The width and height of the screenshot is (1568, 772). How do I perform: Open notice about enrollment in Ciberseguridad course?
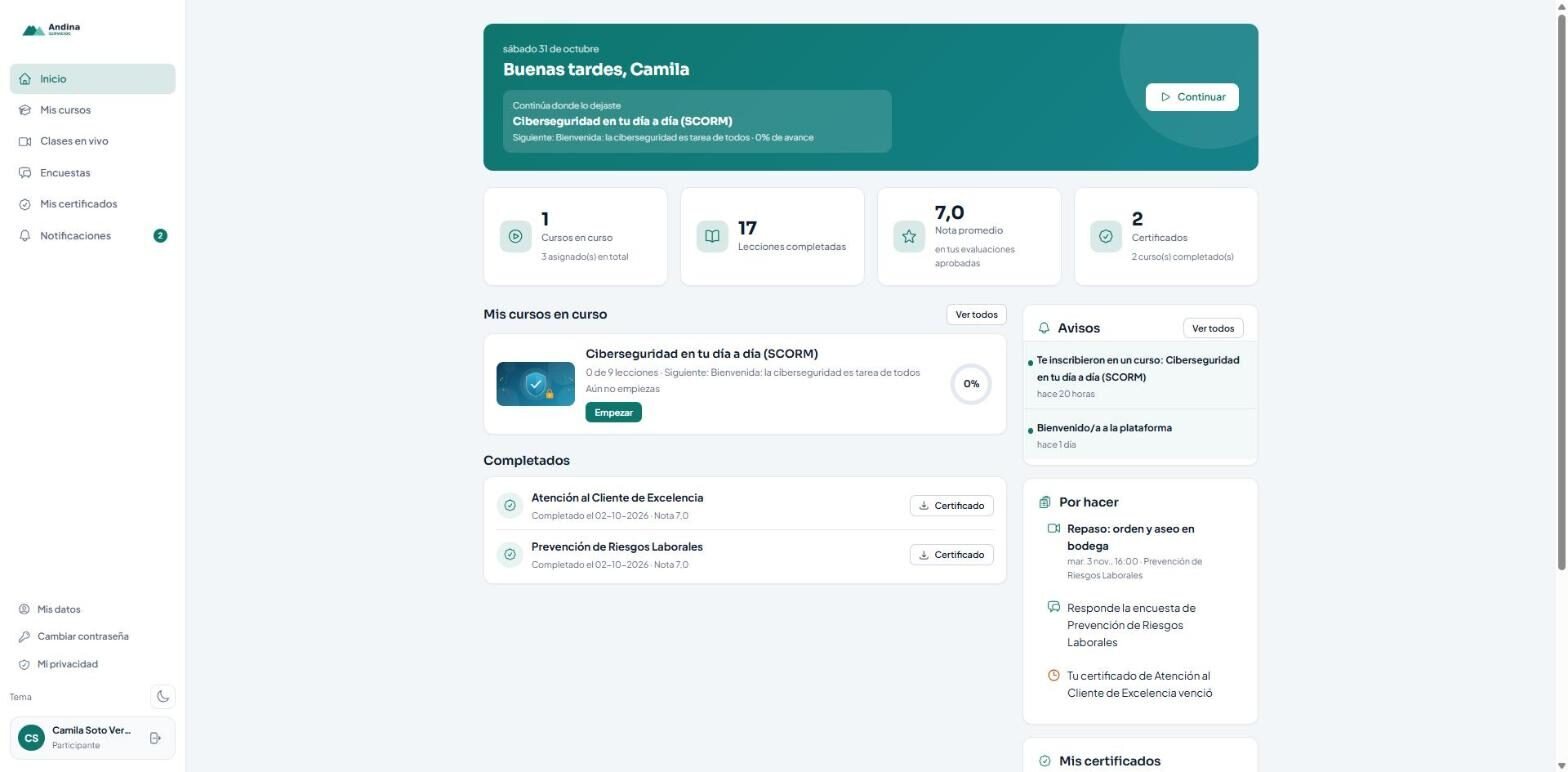point(1140,376)
